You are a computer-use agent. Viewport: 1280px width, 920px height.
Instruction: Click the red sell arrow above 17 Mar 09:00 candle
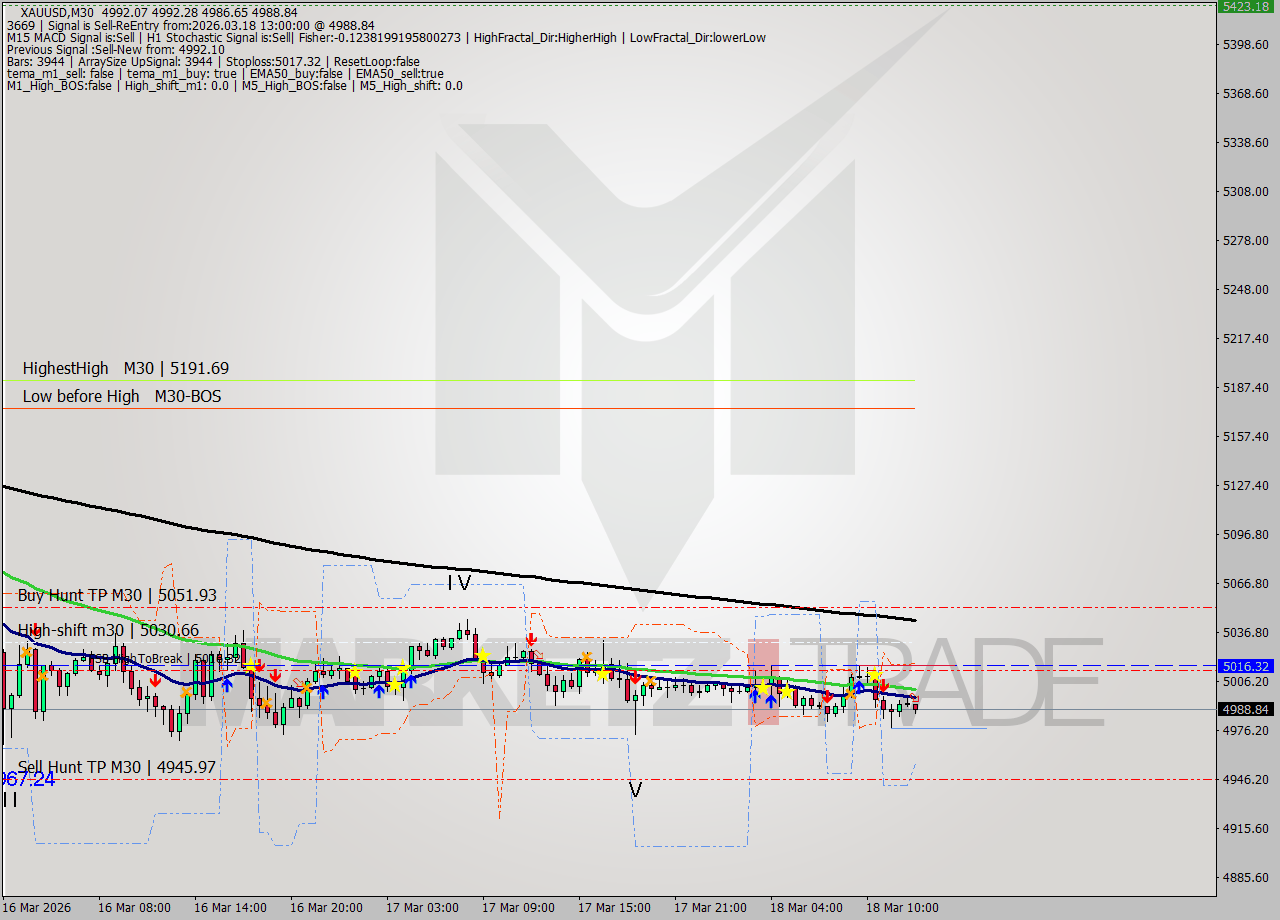coord(531,638)
